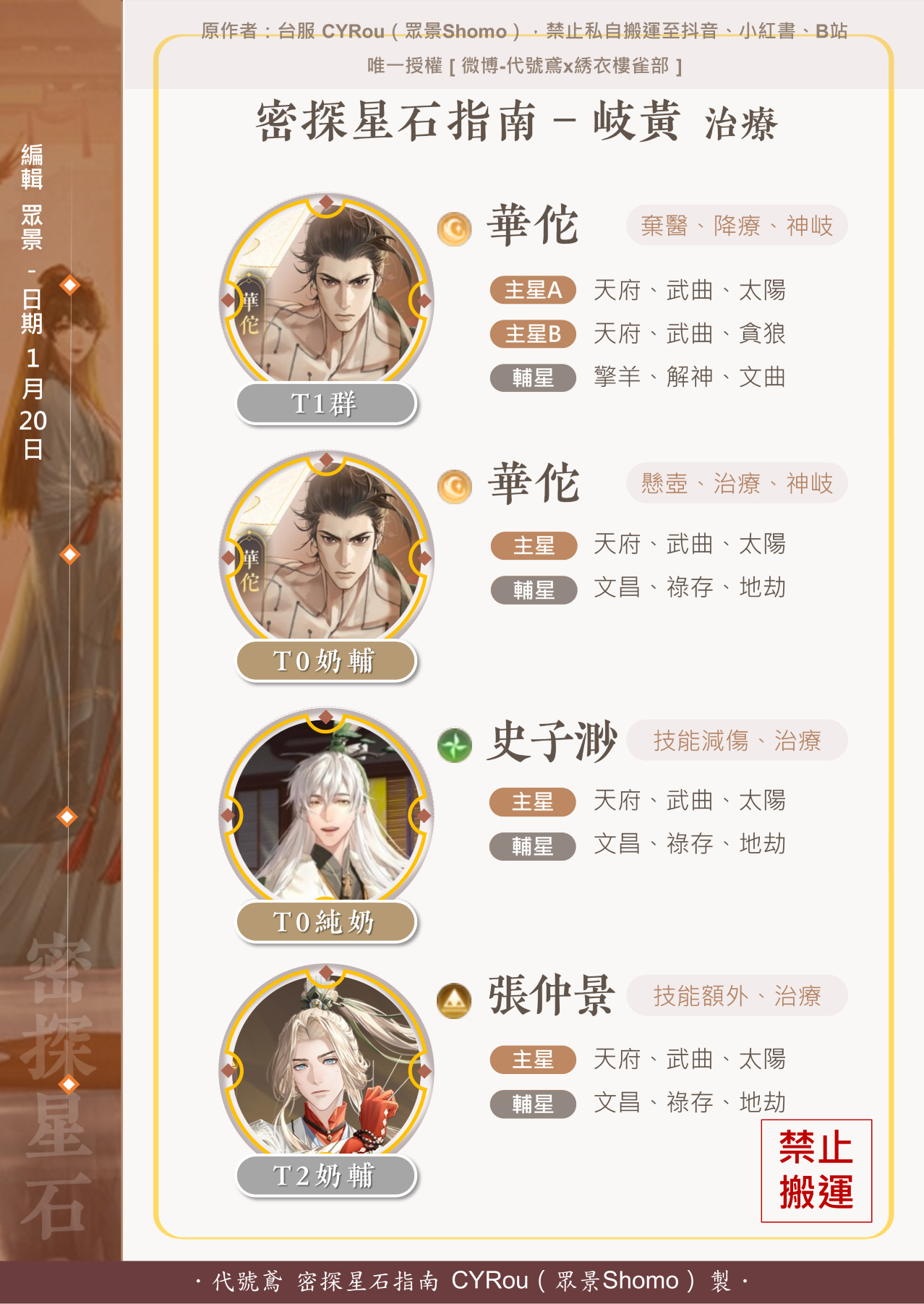Click the gold triangle icon beside 張仲景
This screenshot has height=1304, width=924.
click(455, 1001)
